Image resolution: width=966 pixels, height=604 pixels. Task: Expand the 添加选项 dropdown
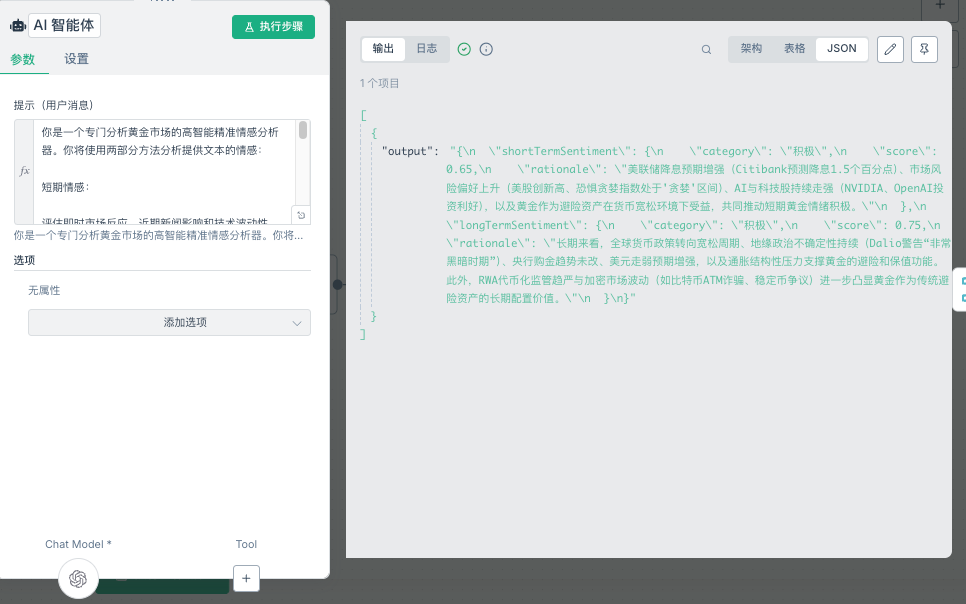click(x=169, y=323)
